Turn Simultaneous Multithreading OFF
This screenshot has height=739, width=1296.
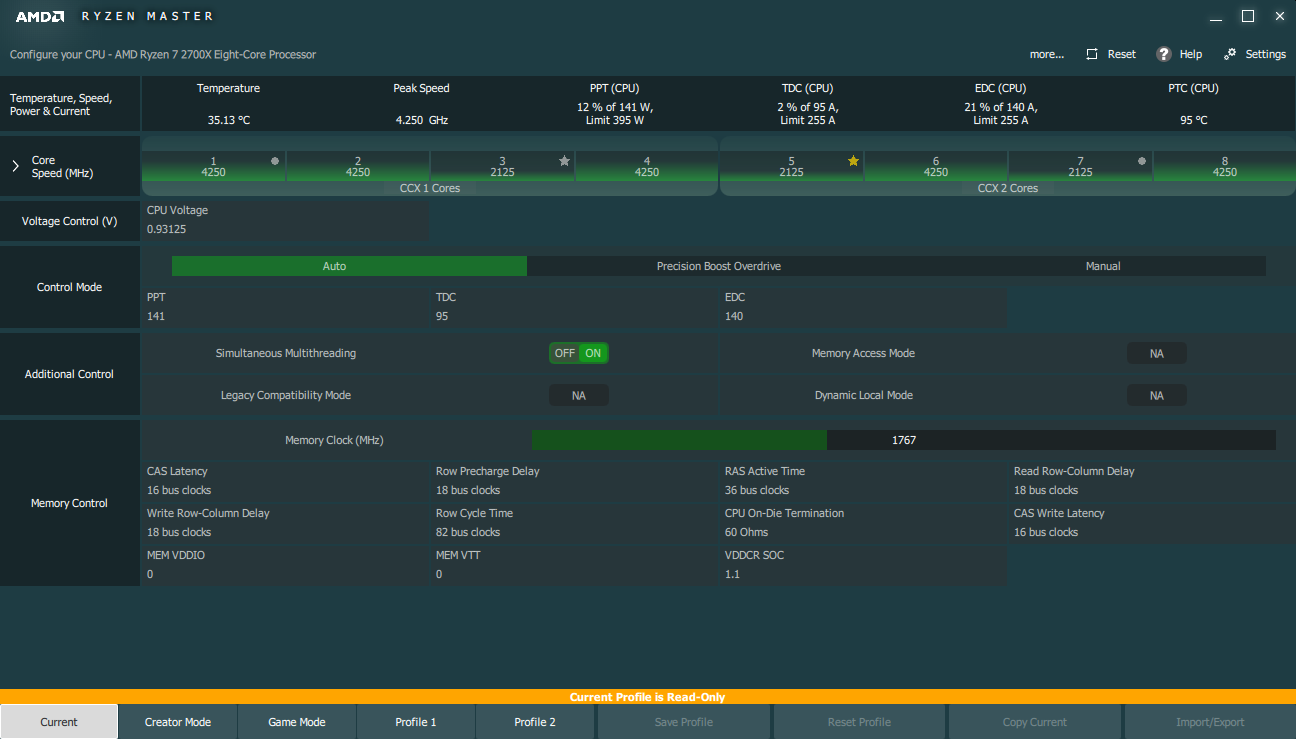pos(565,353)
